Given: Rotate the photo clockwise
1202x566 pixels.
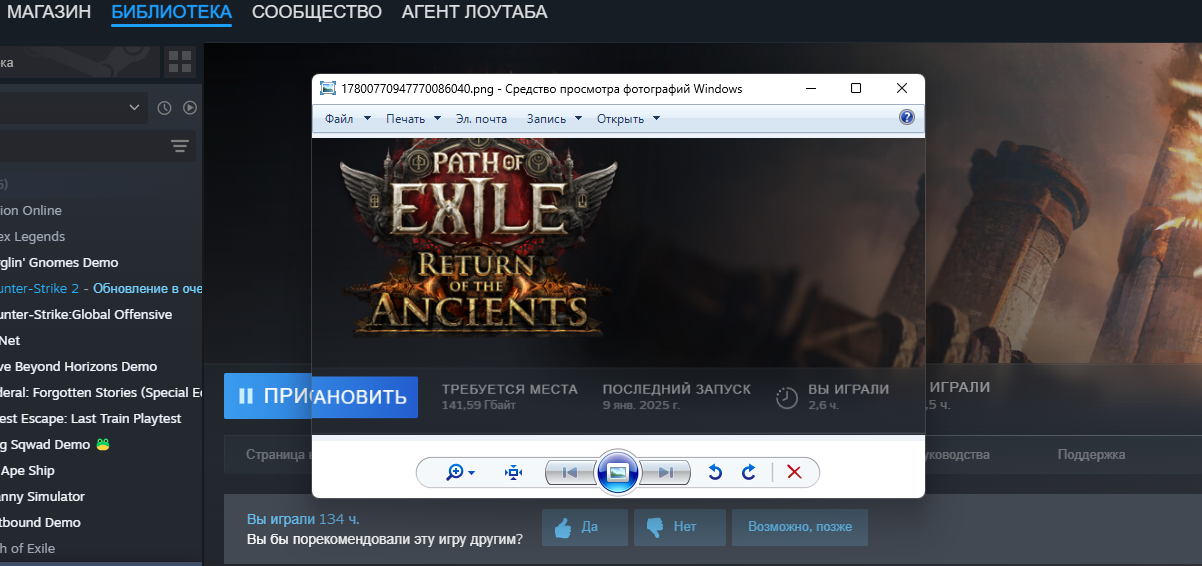Looking at the screenshot, I should pyautogui.click(x=748, y=472).
